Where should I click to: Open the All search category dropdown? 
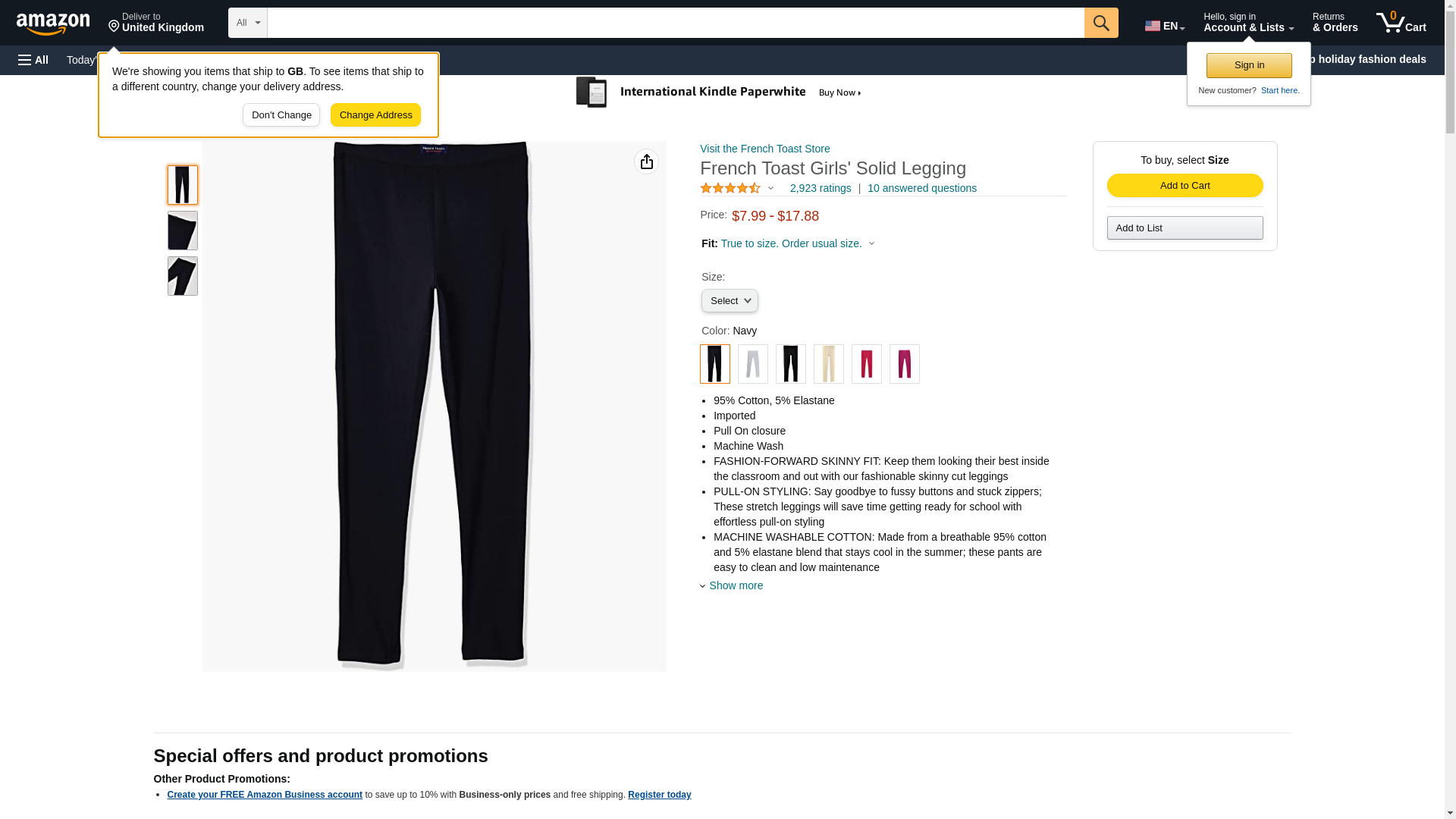pyautogui.click(x=248, y=23)
